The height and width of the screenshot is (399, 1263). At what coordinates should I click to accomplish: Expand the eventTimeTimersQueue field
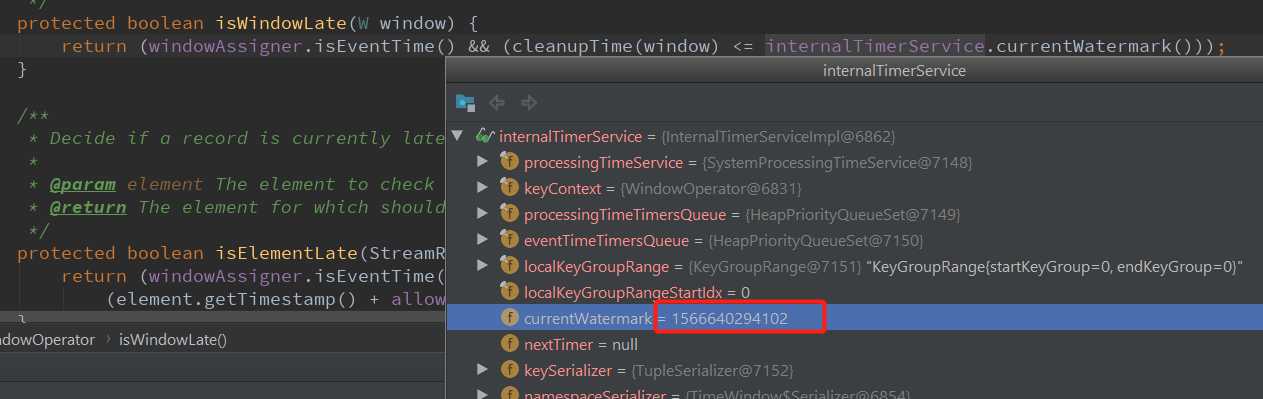[482, 239]
